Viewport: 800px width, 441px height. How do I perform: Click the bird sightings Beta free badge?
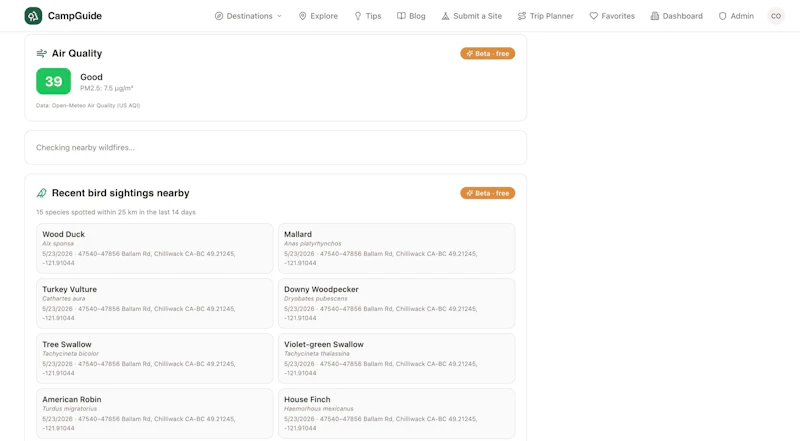pyautogui.click(x=487, y=193)
